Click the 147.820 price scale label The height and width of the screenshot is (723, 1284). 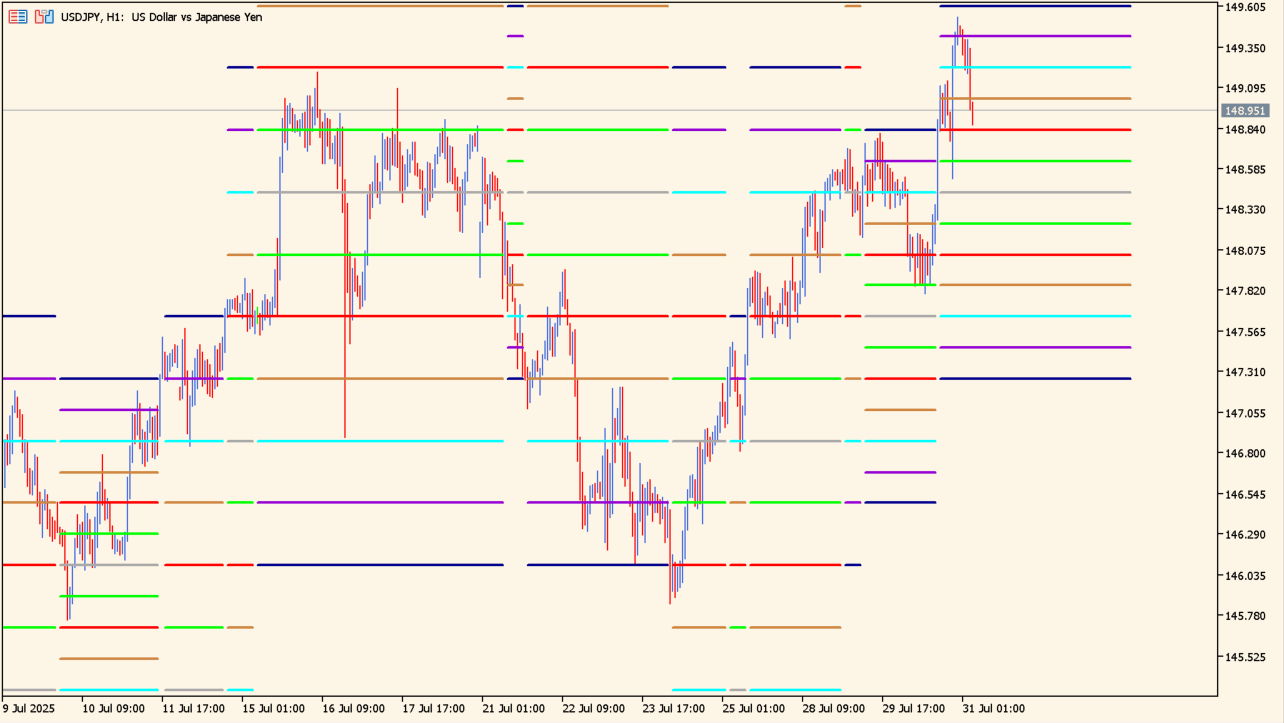tap(1245, 291)
